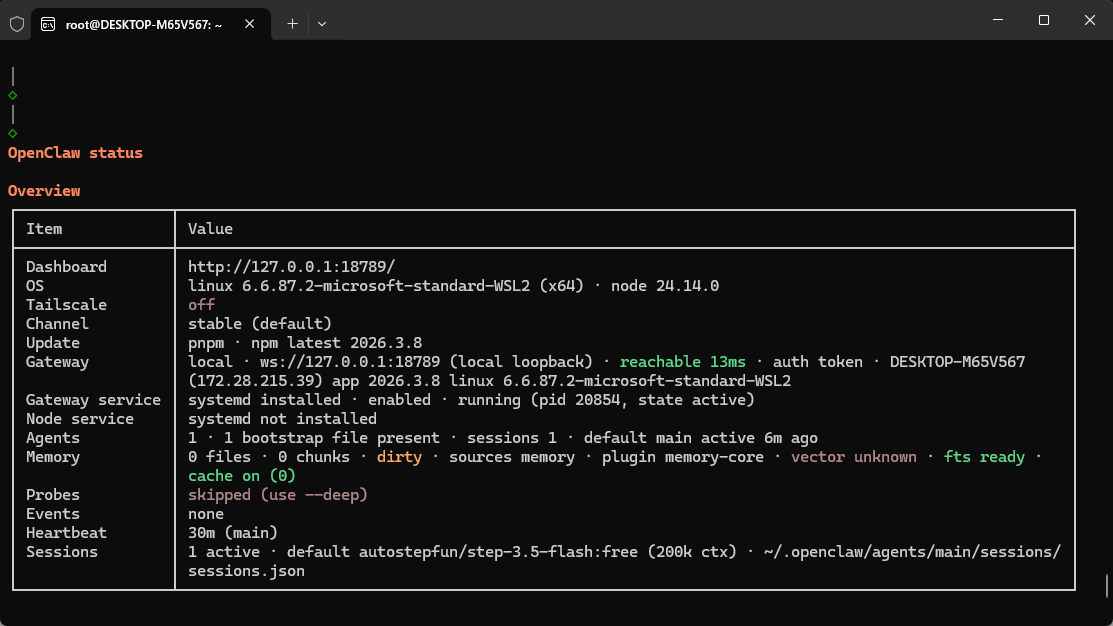Viewport: 1113px width, 626px height.
Task: Click the Node service row label
Action: tap(80, 419)
